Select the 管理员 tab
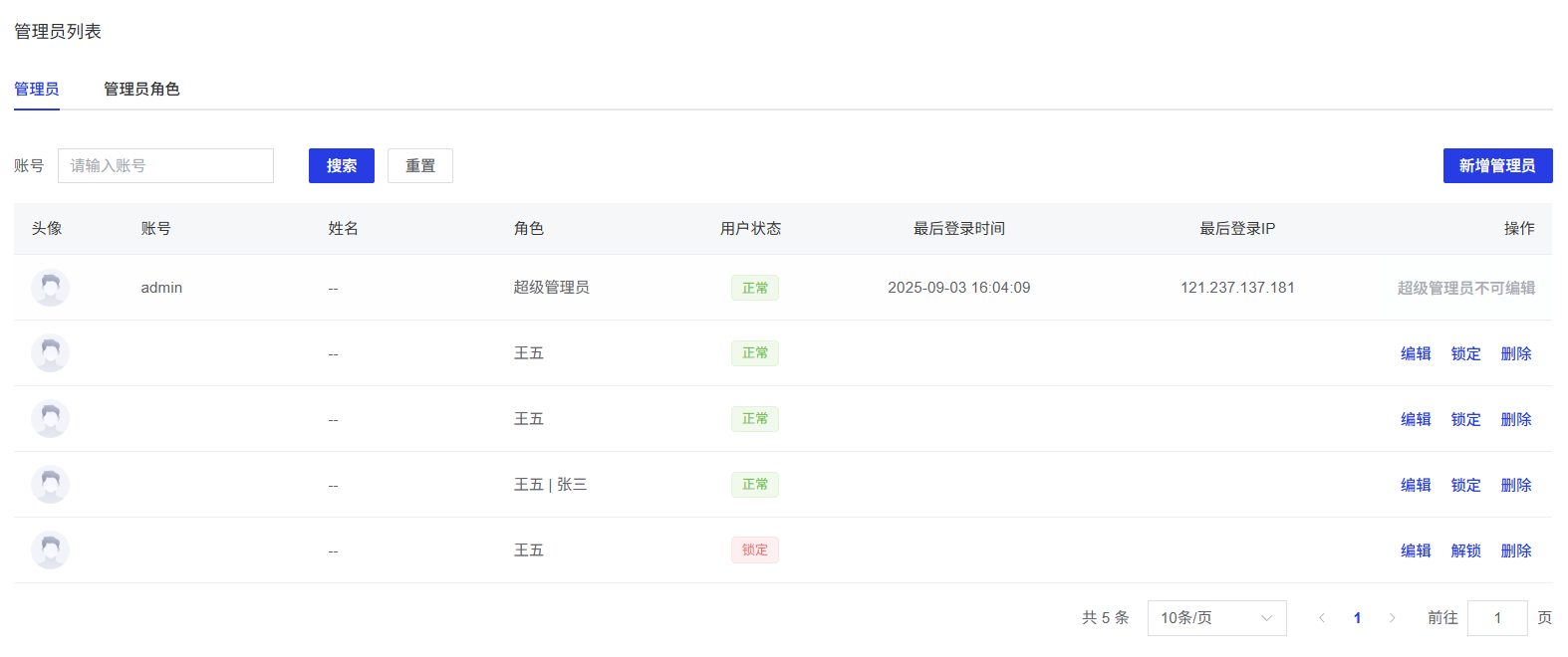This screenshot has width=1568, height=657. pos(37,89)
